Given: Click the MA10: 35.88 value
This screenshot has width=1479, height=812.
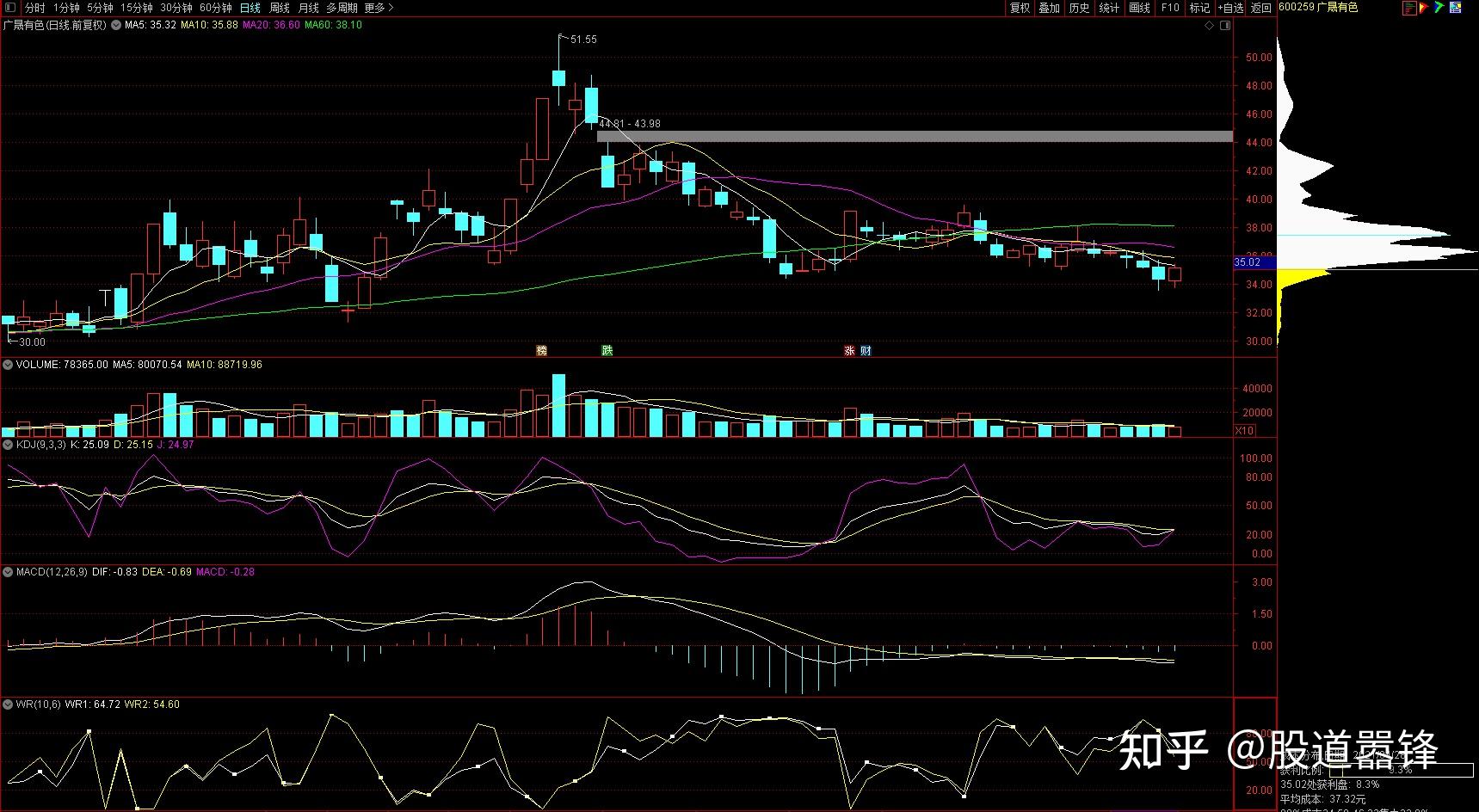Looking at the screenshot, I should coord(209,25).
